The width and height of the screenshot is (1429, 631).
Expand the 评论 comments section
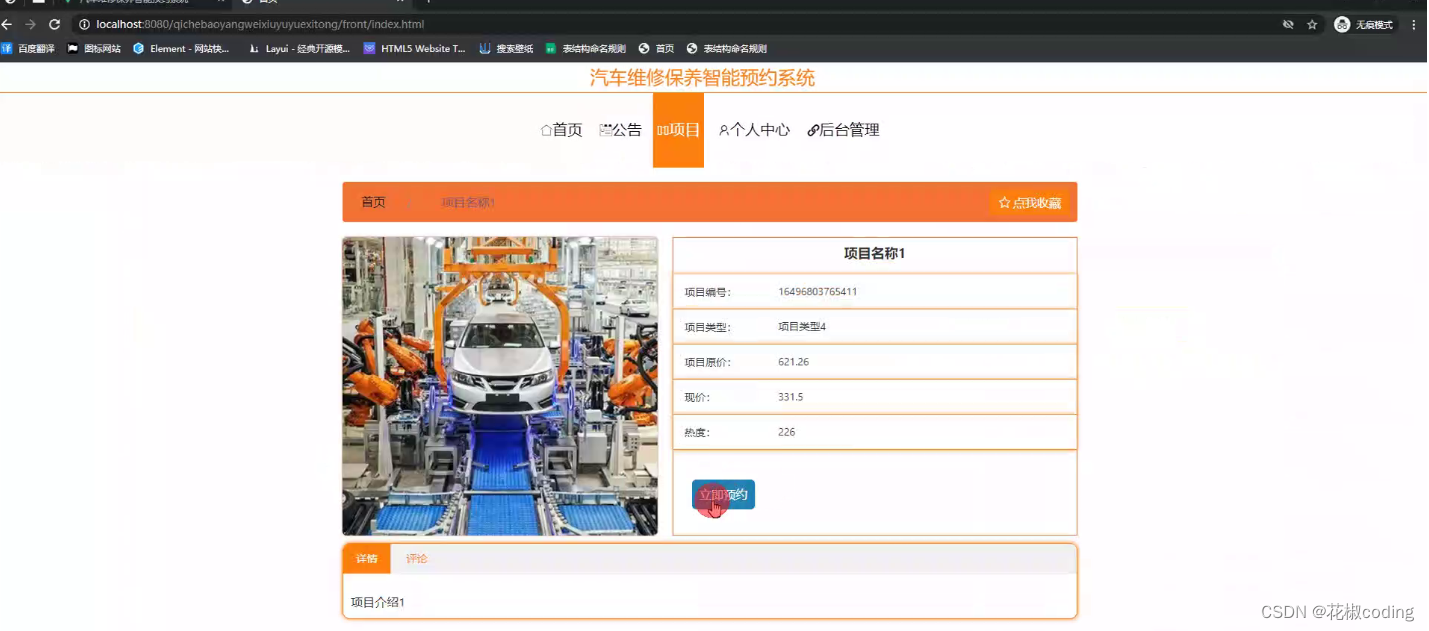click(x=417, y=558)
